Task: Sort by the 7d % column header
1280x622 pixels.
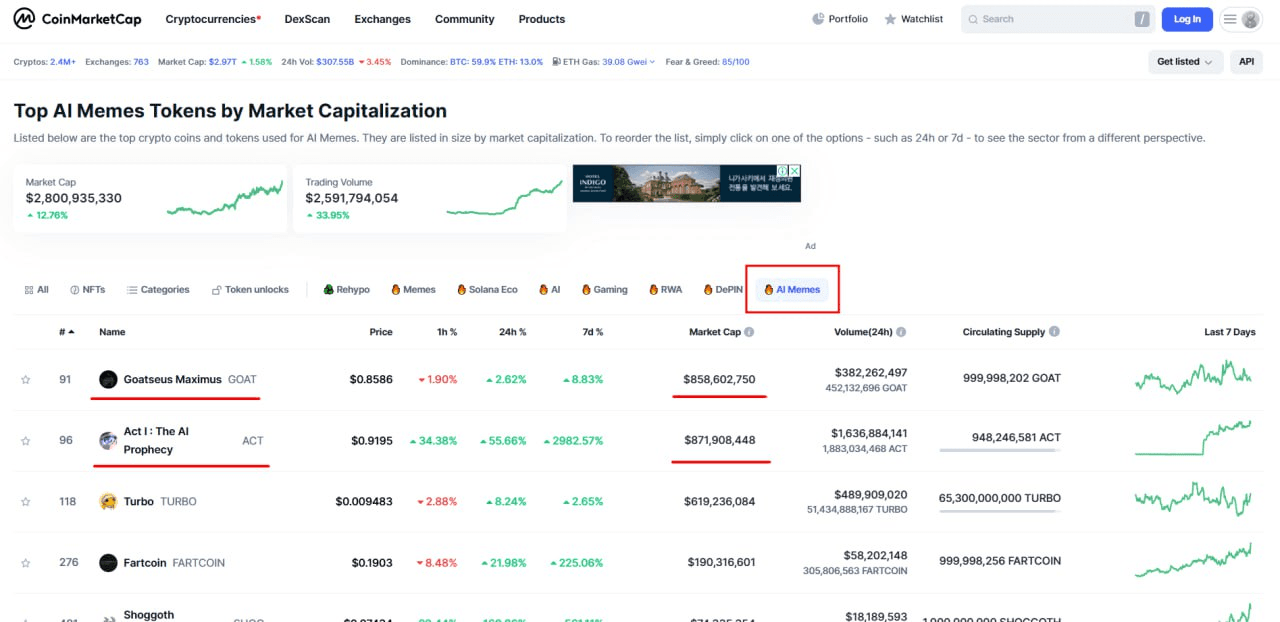Action: coord(592,332)
